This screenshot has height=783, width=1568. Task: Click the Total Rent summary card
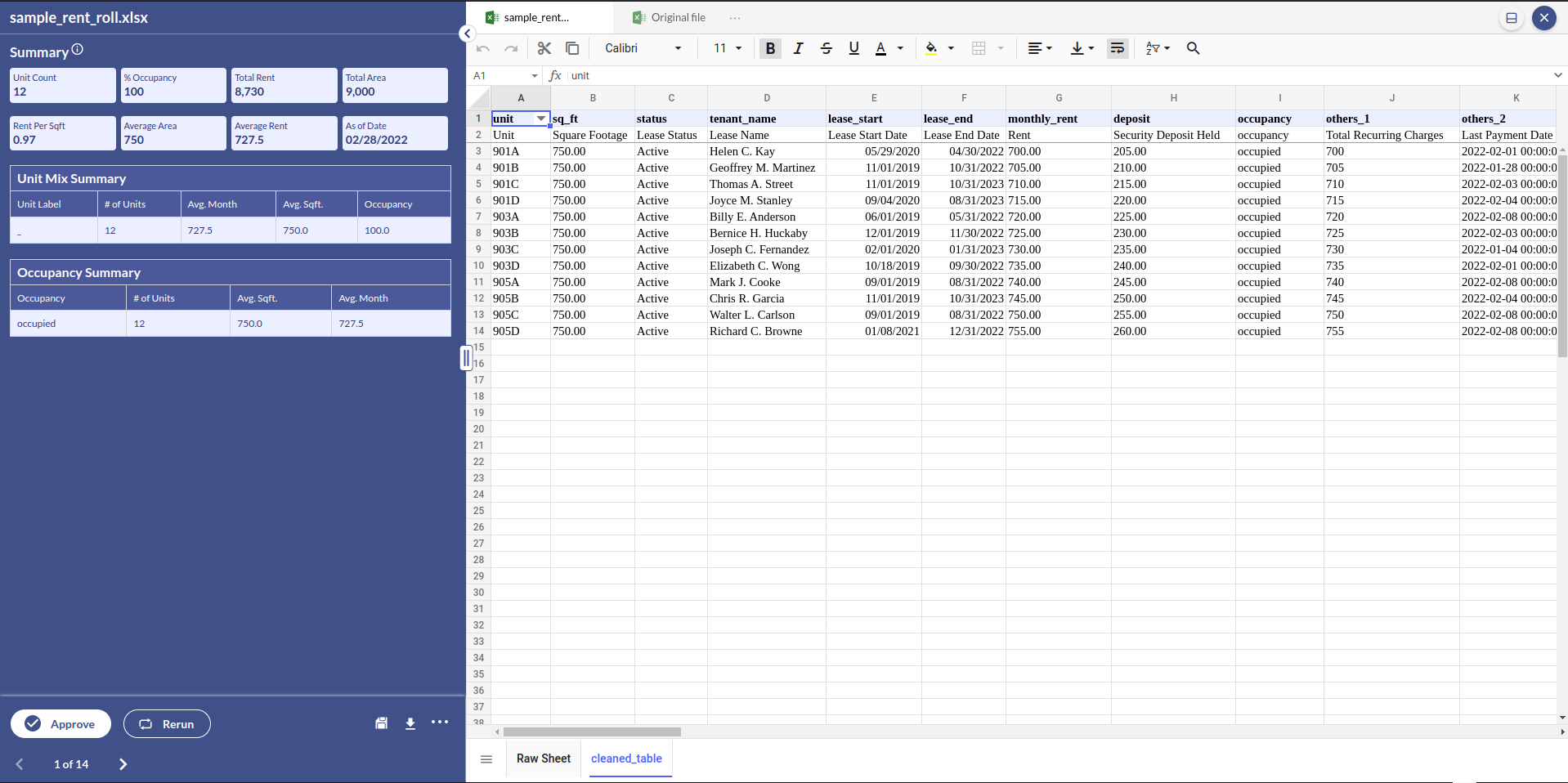tap(284, 85)
